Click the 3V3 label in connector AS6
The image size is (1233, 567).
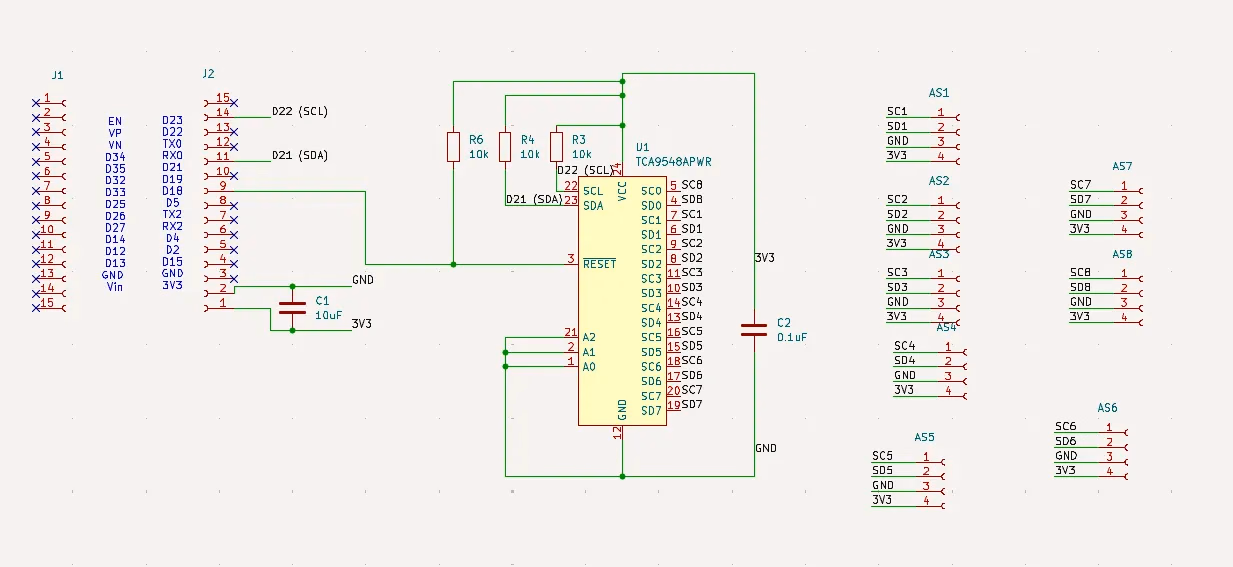pyautogui.click(x=1065, y=470)
